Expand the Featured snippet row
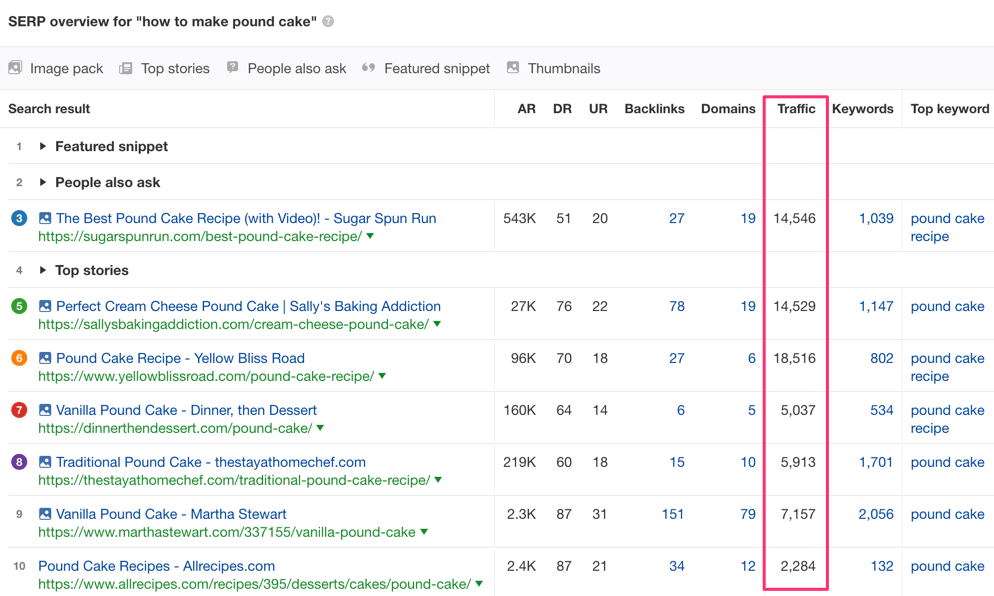 tap(43, 146)
